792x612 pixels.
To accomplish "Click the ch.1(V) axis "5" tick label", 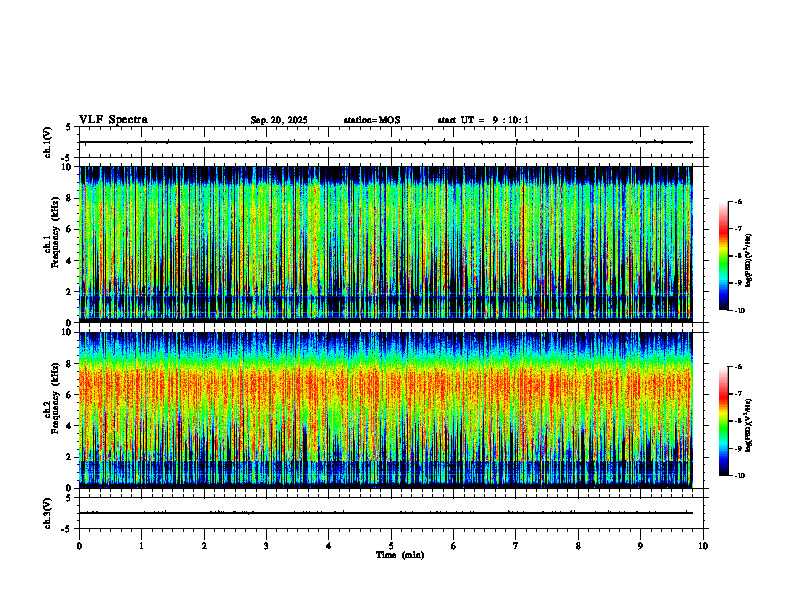I will pos(69,127).
